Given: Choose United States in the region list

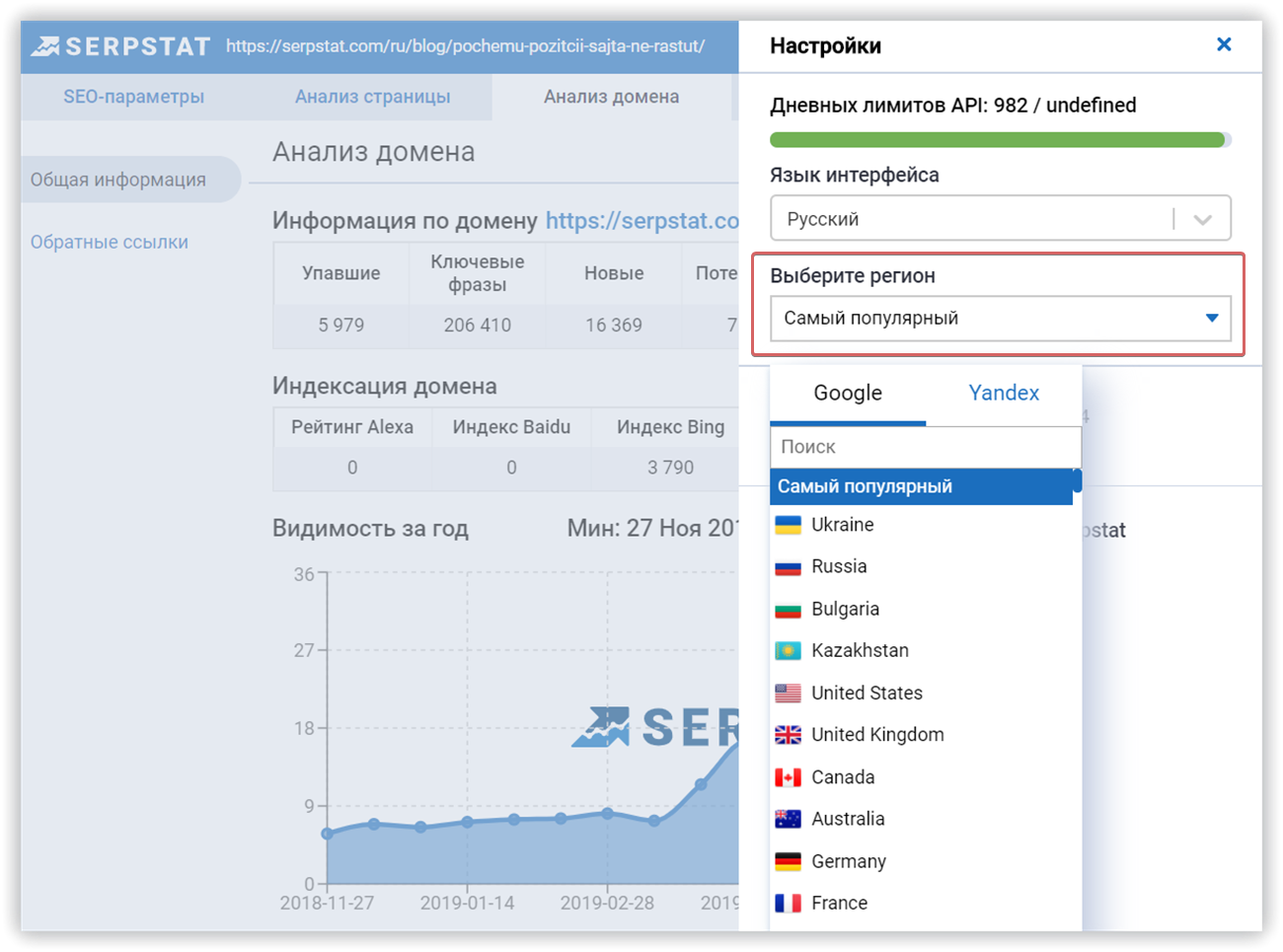Looking at the screenshot, I should click(x=867, y=694).
